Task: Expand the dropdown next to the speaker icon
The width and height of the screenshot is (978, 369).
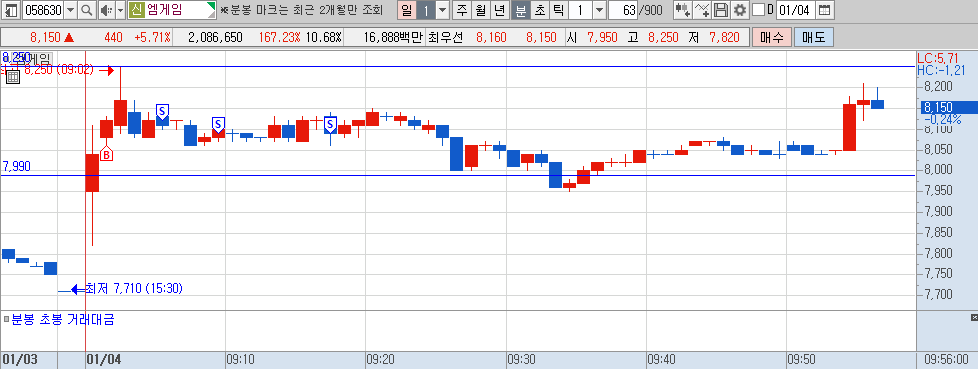Action: (x=120, y=10)
